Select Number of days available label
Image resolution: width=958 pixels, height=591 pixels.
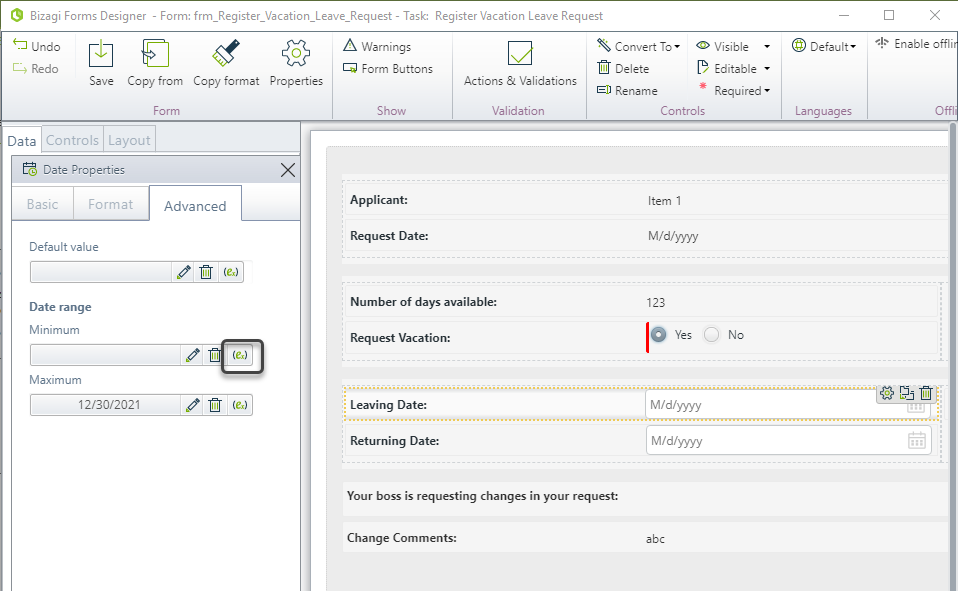(x=423, y=302)
